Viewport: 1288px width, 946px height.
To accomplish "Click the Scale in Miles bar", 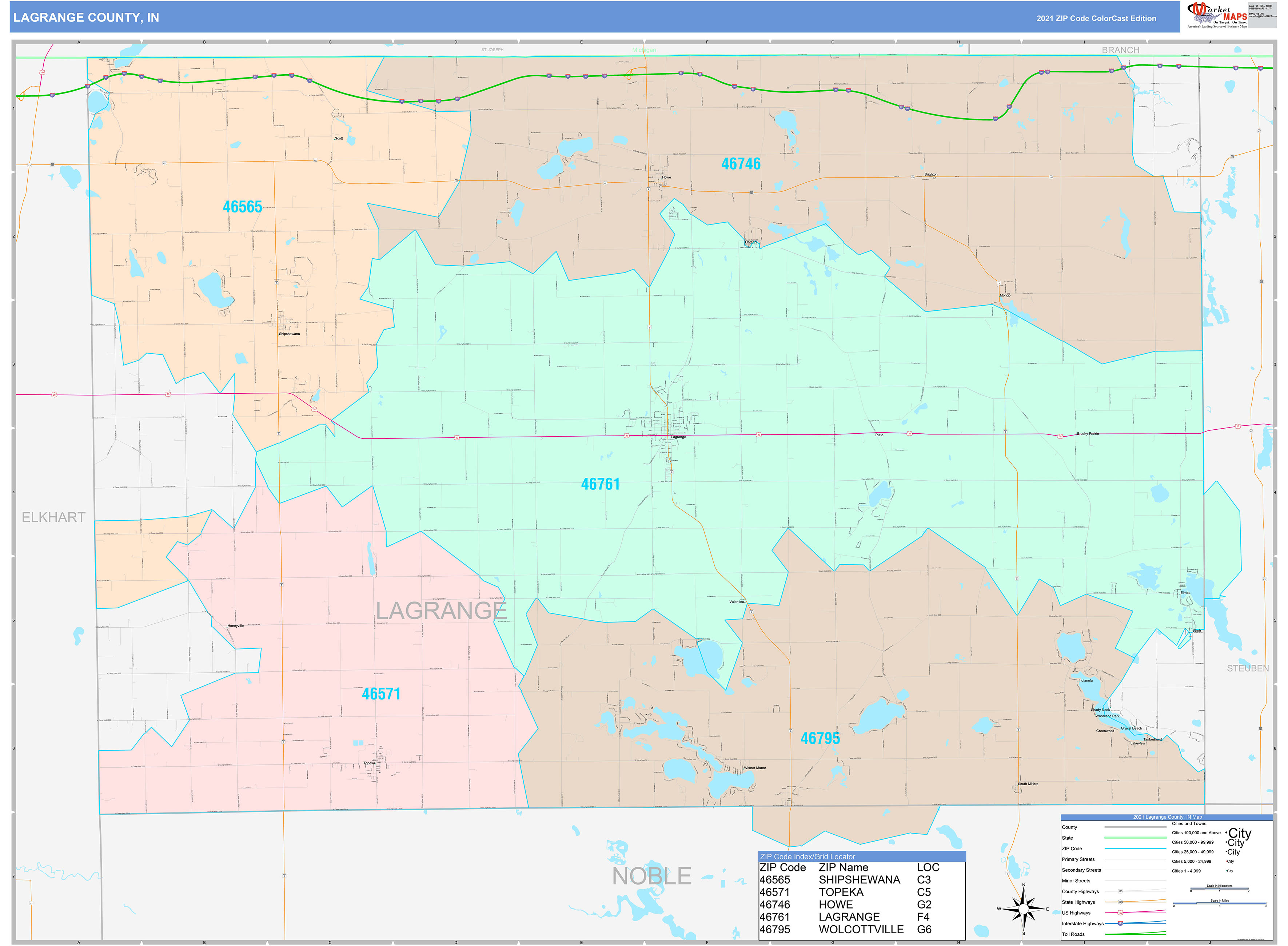I will click(1219, 904).
